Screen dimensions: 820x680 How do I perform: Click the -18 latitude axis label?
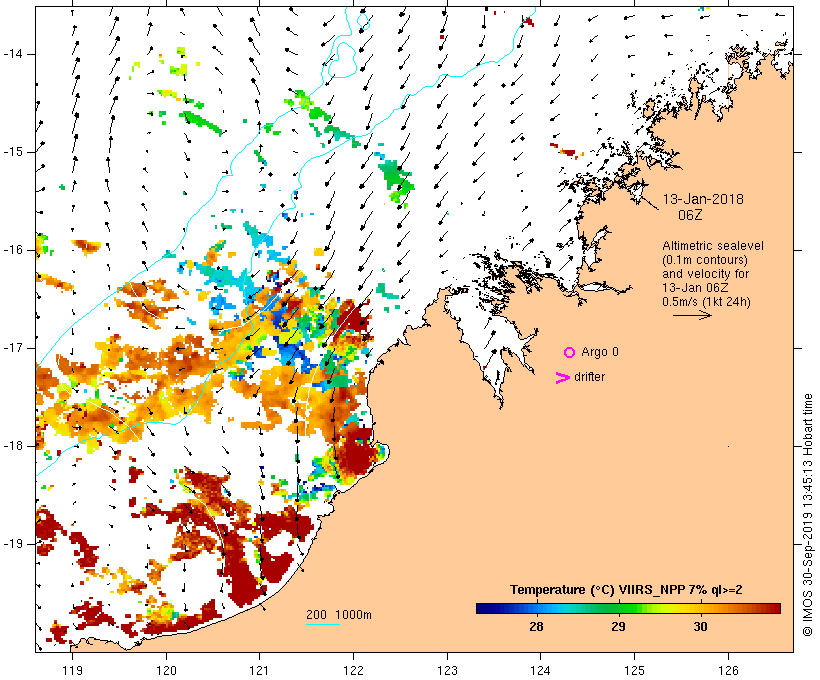click(13, 446)
